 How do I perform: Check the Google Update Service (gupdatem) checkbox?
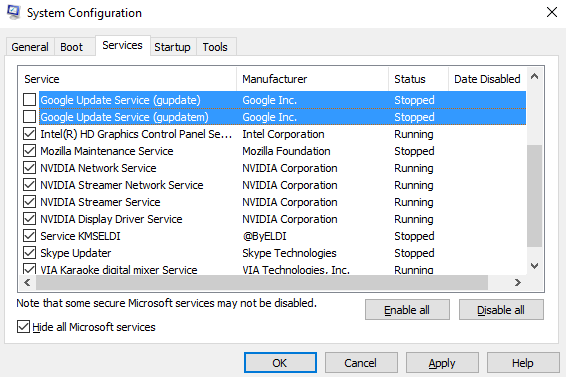coord(29,117)
